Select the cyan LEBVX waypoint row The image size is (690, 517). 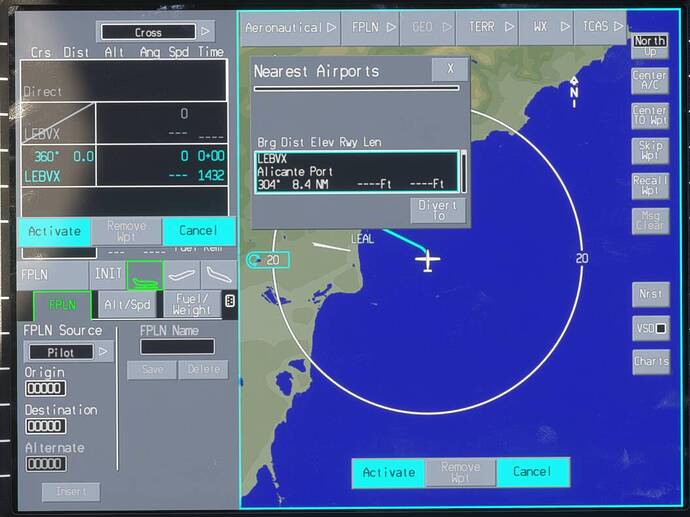tap(124, 165)
